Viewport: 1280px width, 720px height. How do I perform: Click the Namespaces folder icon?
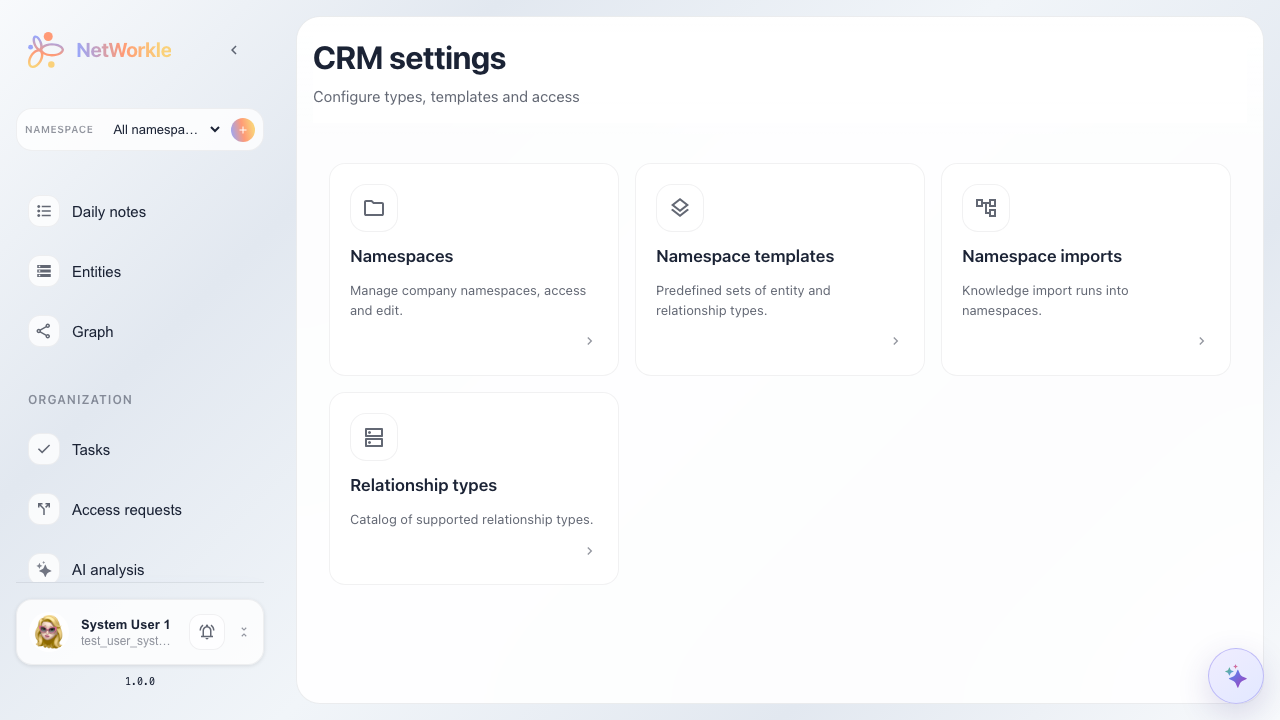pos(374,208)
